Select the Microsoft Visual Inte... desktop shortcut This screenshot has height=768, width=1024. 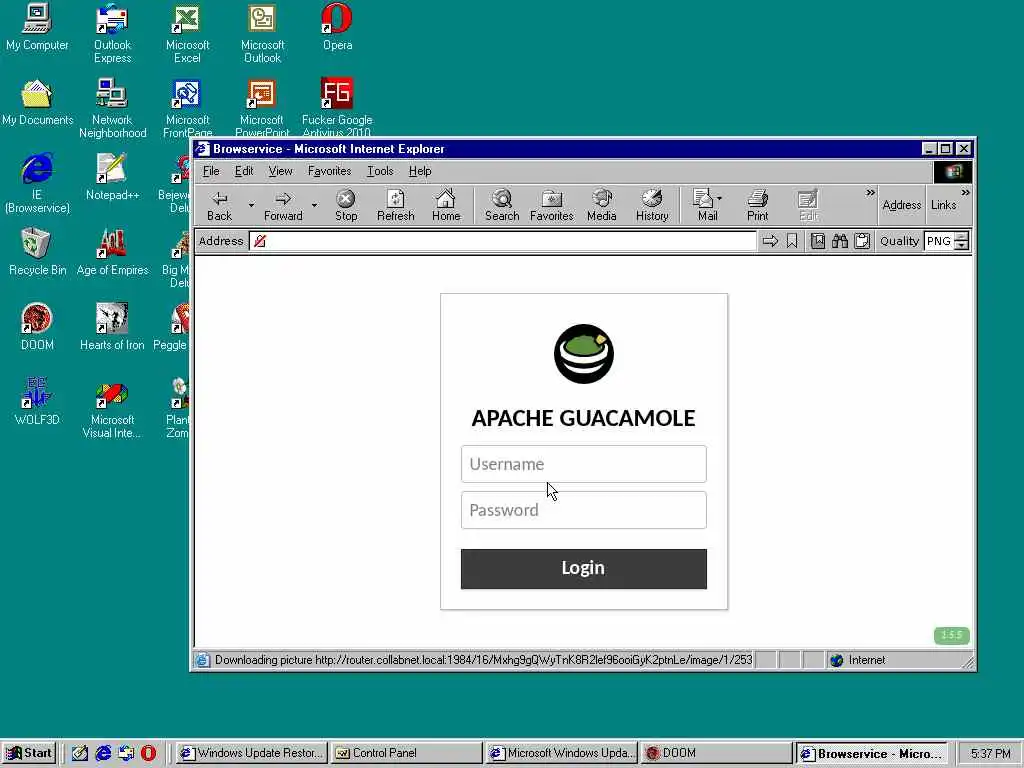[x=112, y=409]
